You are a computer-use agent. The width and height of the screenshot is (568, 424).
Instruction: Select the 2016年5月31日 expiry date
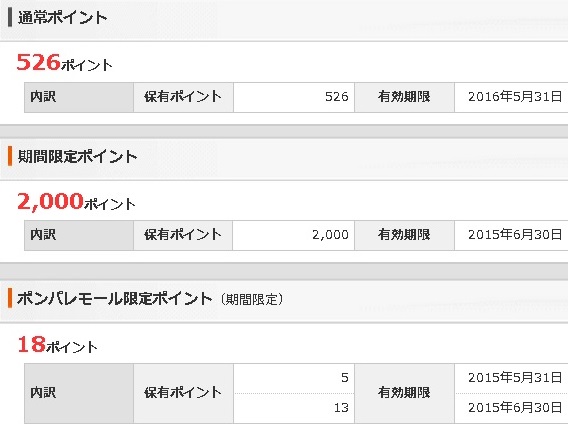tap(515, 97)
